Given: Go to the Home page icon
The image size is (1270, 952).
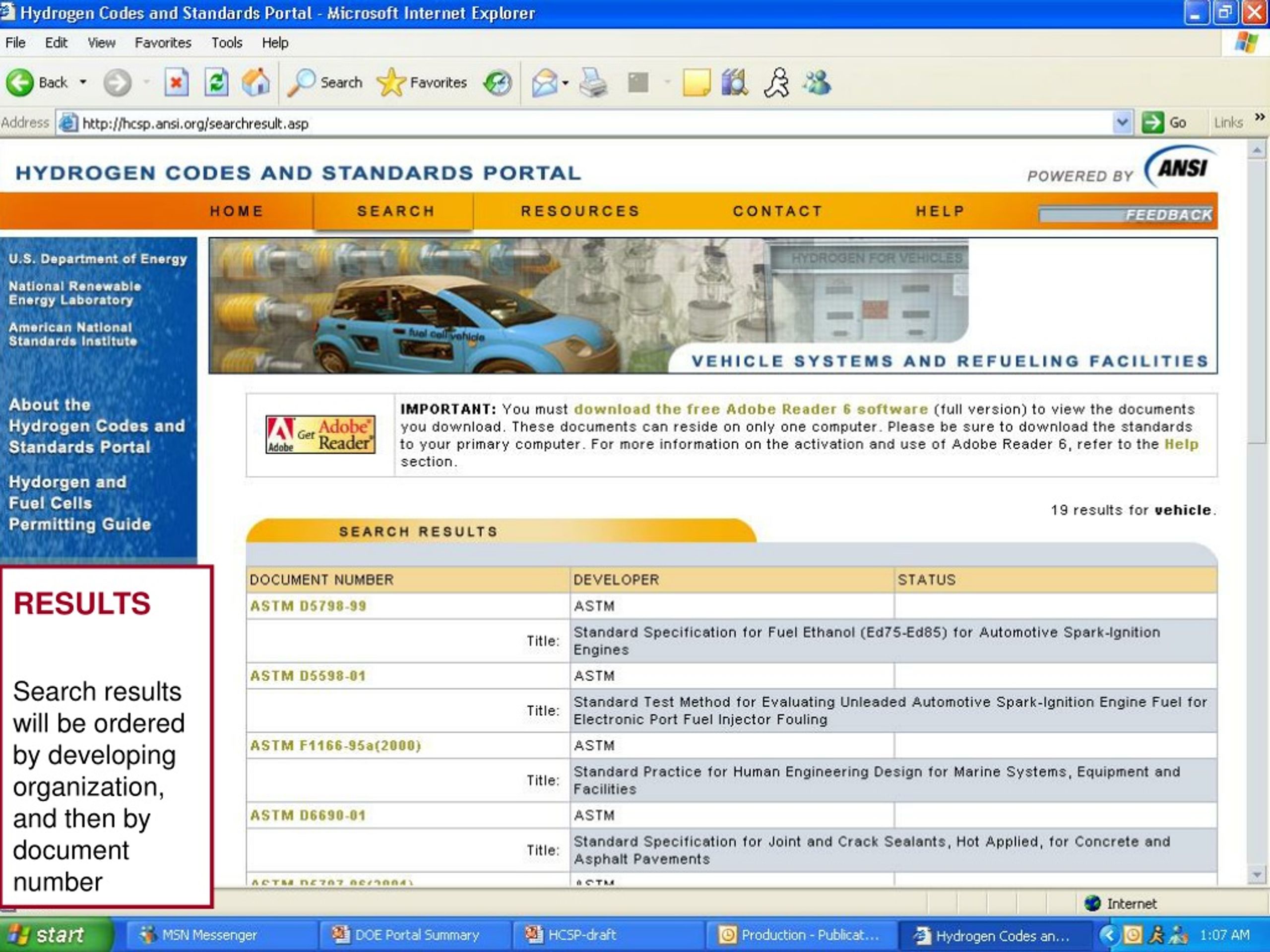Looking at the screenshot, I should [x=255, y=82].
